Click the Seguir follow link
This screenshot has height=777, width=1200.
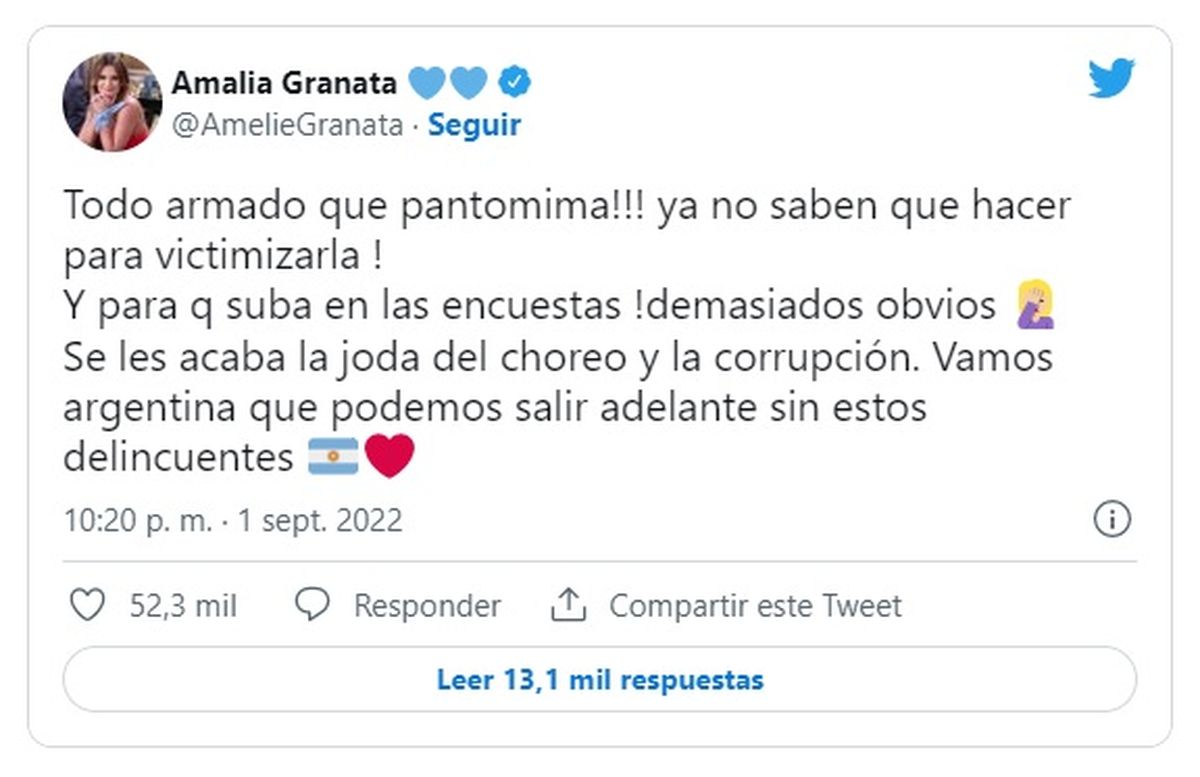click(474, 125)
